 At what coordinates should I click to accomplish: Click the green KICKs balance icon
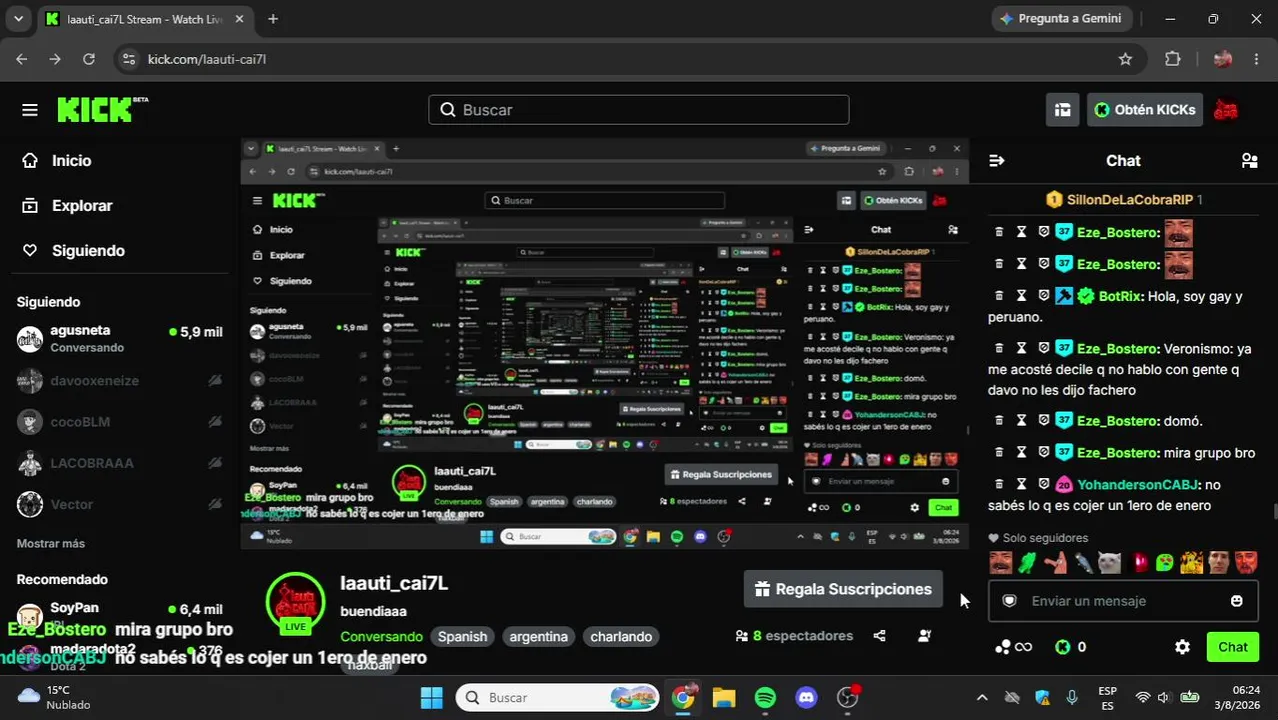click(1062, 647)
